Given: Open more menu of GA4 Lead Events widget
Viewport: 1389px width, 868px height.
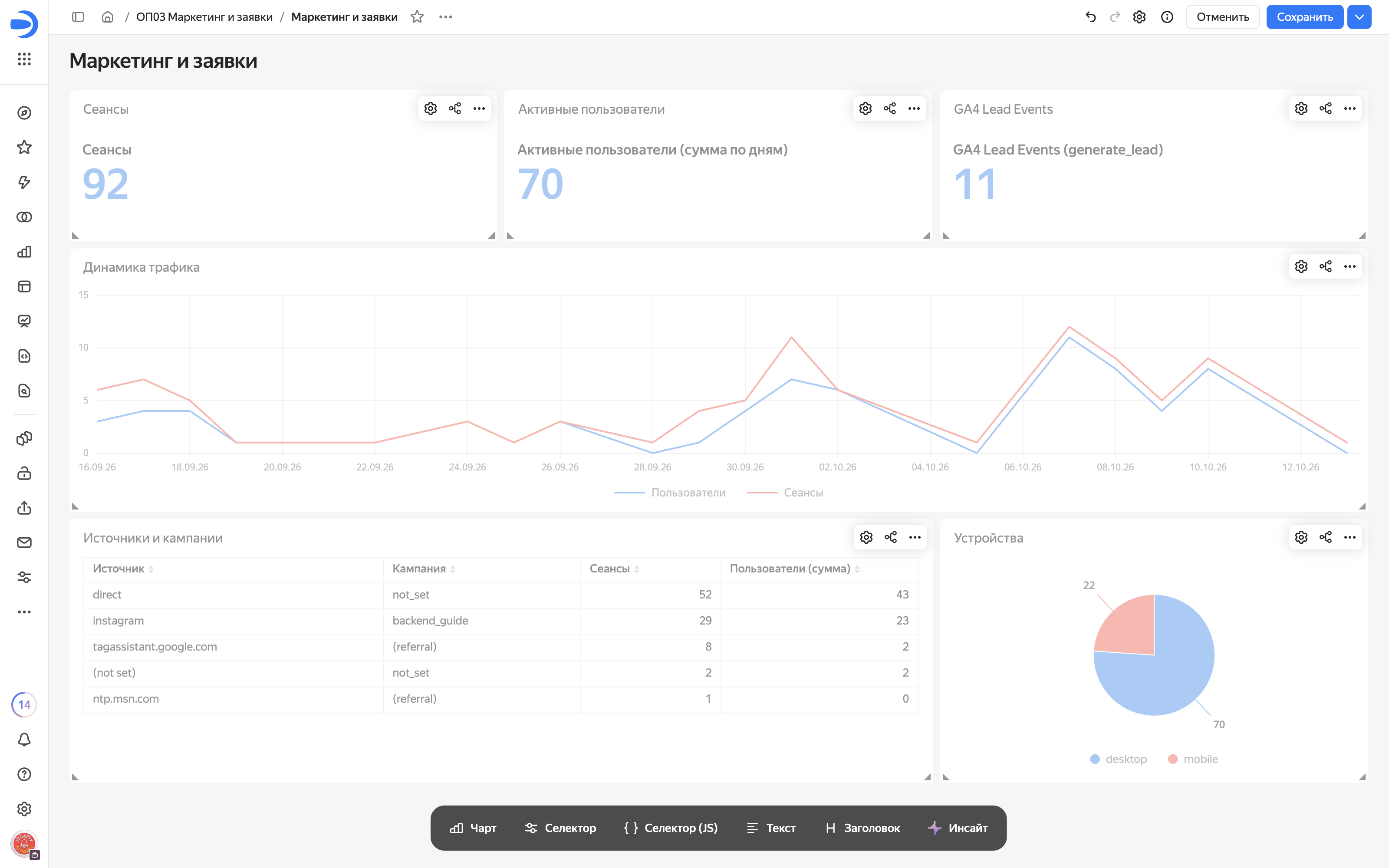Looking at the screenshot, I should click(1350, 108).
